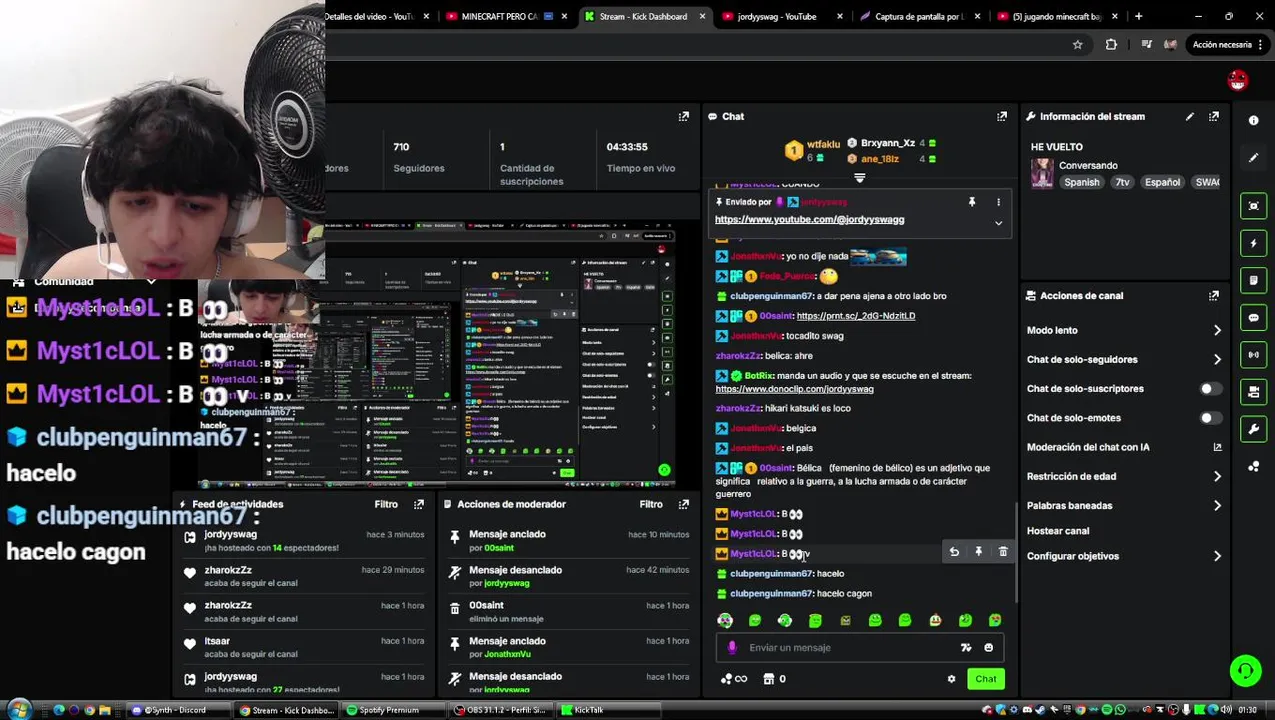Open Filtro in Feed de actividades
The width and height of the screenshot is (1275, 720).
(386, 504)
